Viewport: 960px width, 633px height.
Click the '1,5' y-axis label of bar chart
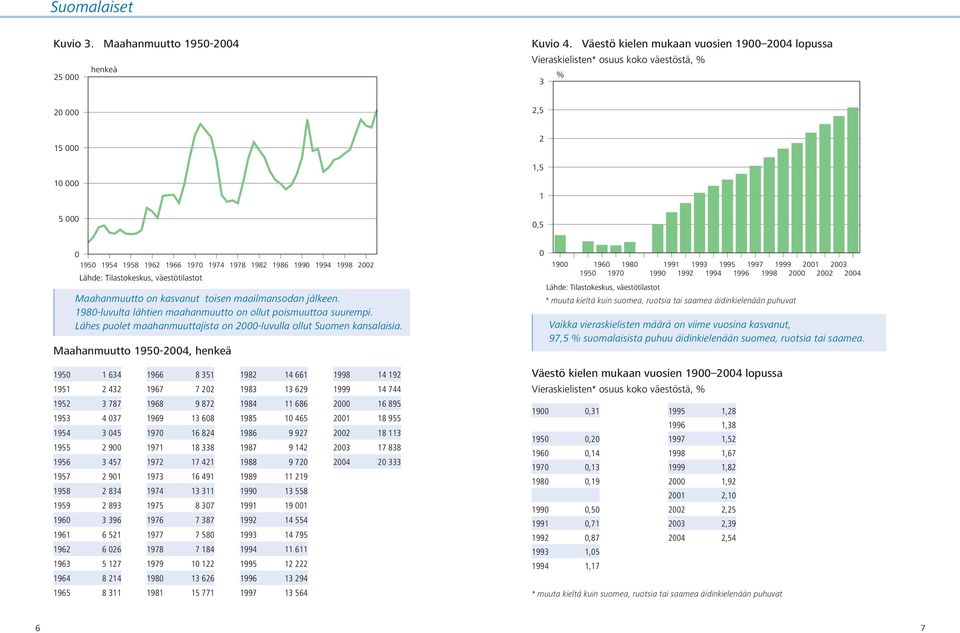pos(538,168)
